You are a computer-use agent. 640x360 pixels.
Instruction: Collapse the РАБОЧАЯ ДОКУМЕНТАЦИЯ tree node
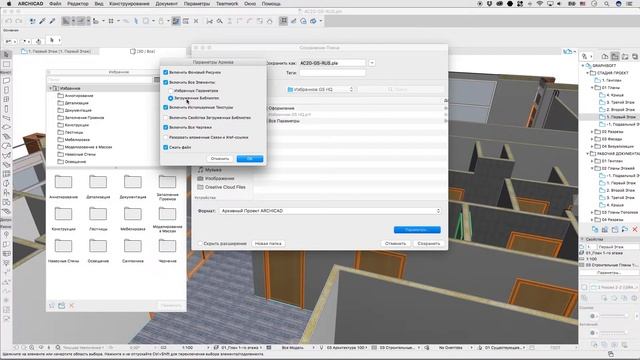(588, 153)
